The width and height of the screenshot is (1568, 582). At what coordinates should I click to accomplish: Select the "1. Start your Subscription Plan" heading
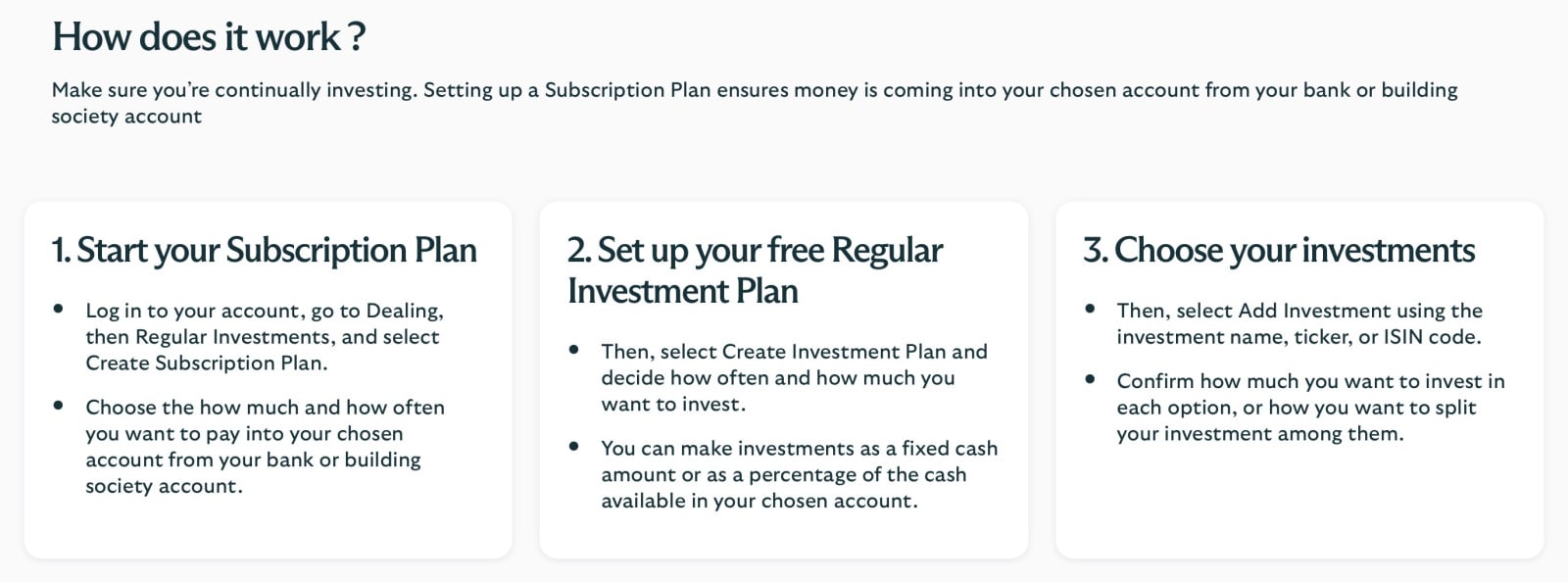pos(264,251)
